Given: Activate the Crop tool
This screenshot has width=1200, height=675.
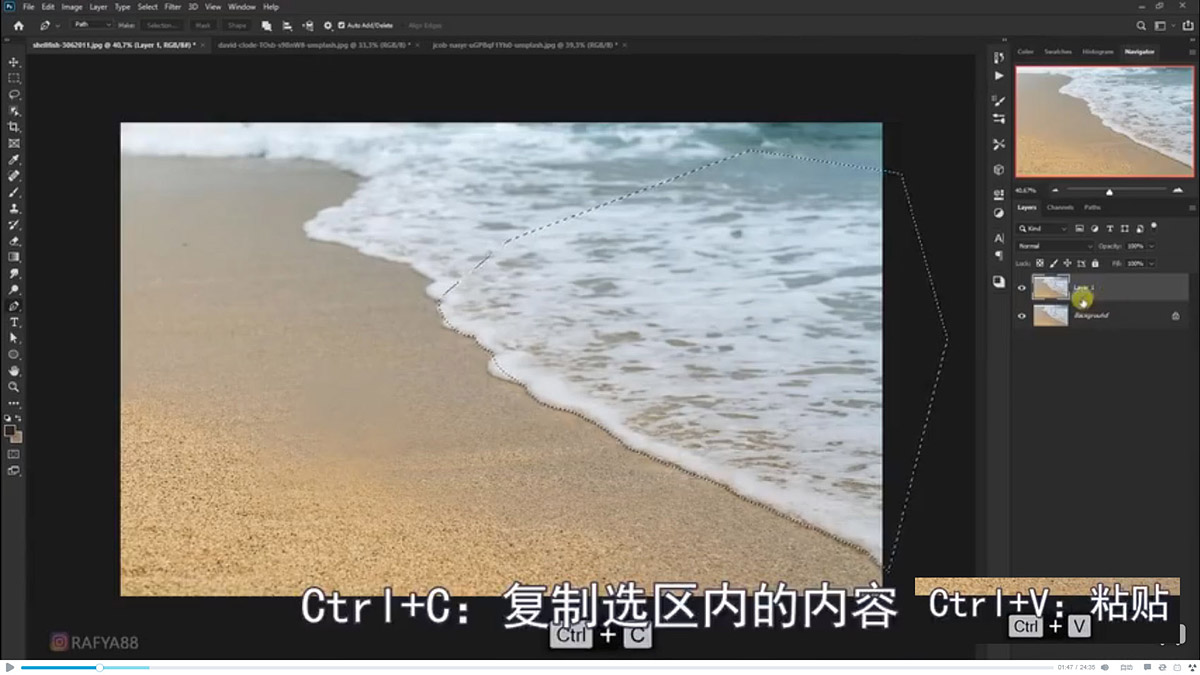Looking at the screenshot, I should (x=14, y=127).
